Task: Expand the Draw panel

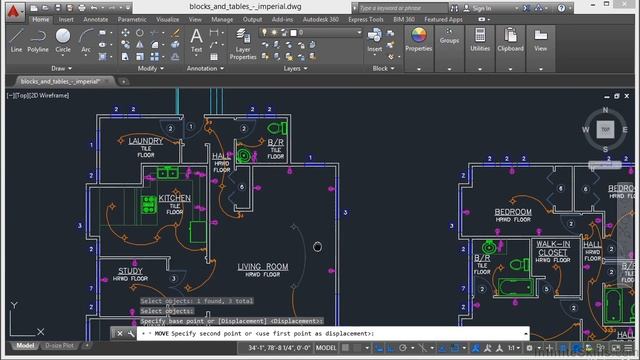Action: 62,68
